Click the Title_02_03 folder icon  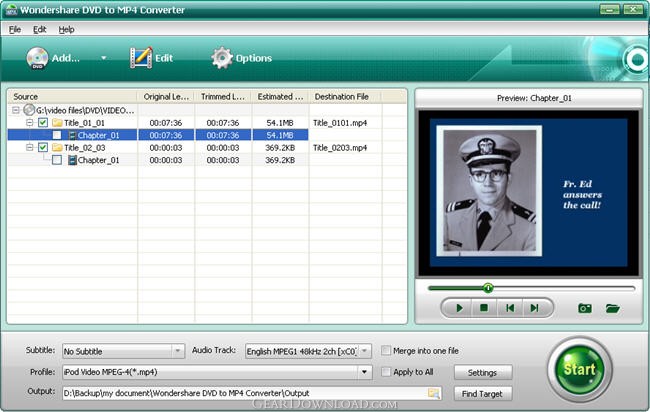point(57,148)
